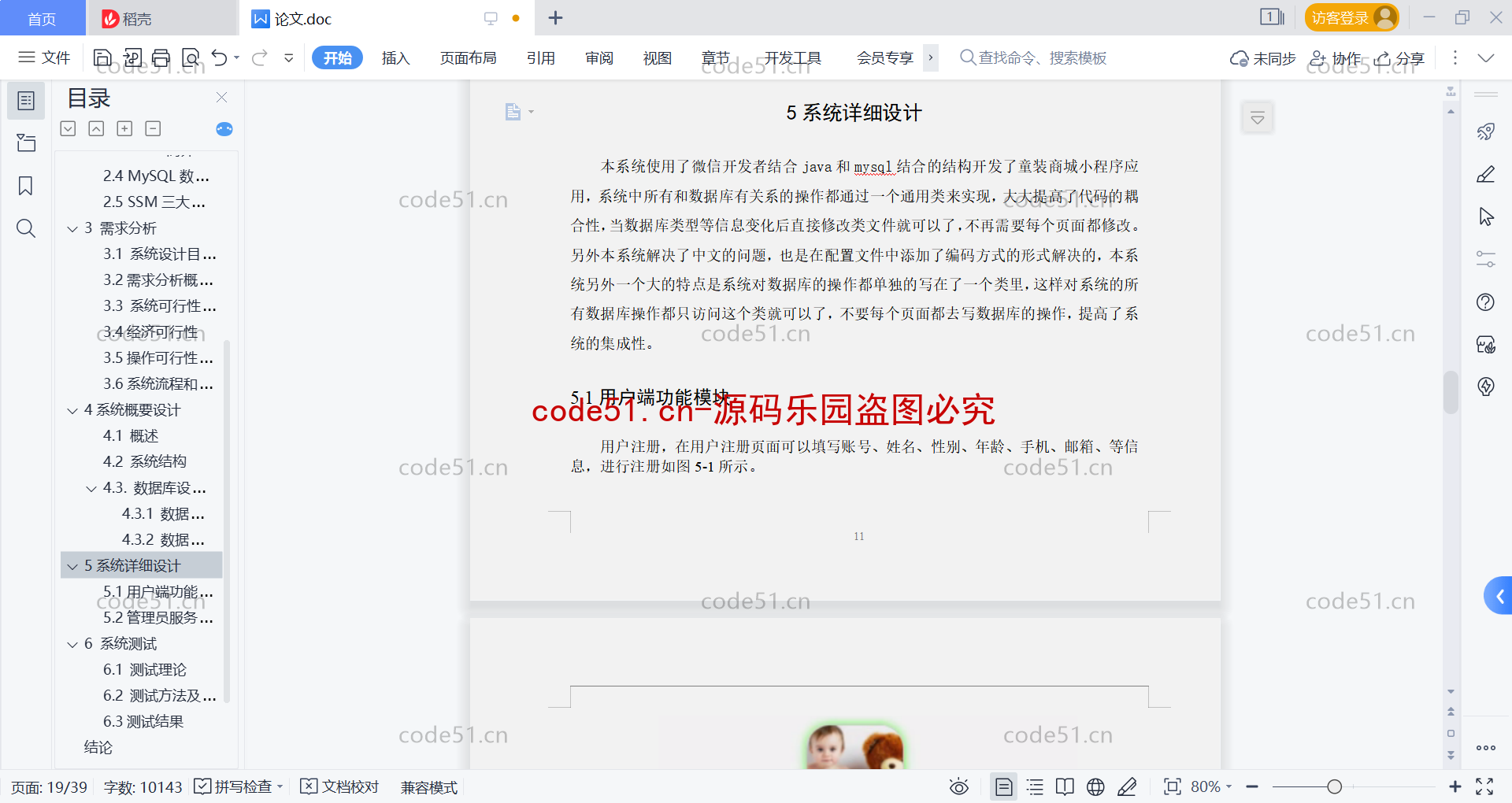Image resolution: width=1512 pixels, height=803 pixels.
Task: Jump to 结论 in outline
Action: [x=98, y=748]
